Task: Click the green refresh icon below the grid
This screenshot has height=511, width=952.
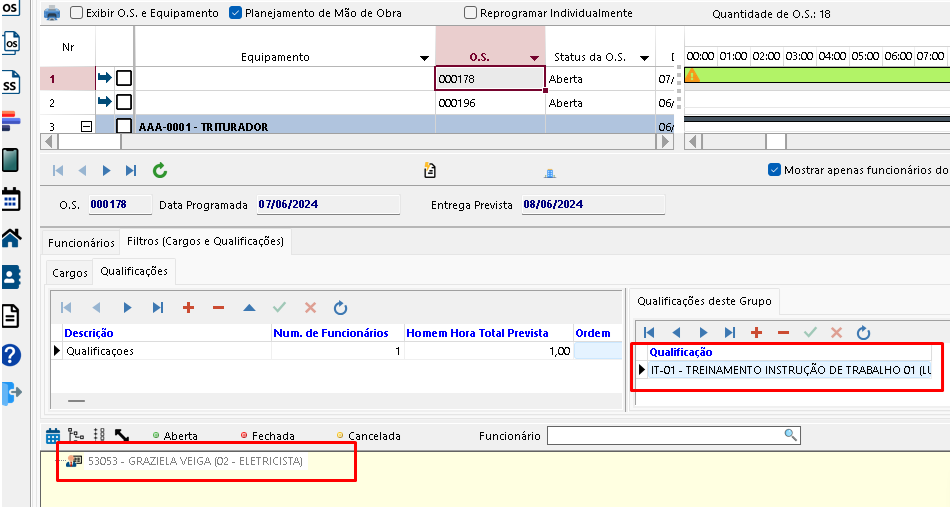Action: (160, 171)
